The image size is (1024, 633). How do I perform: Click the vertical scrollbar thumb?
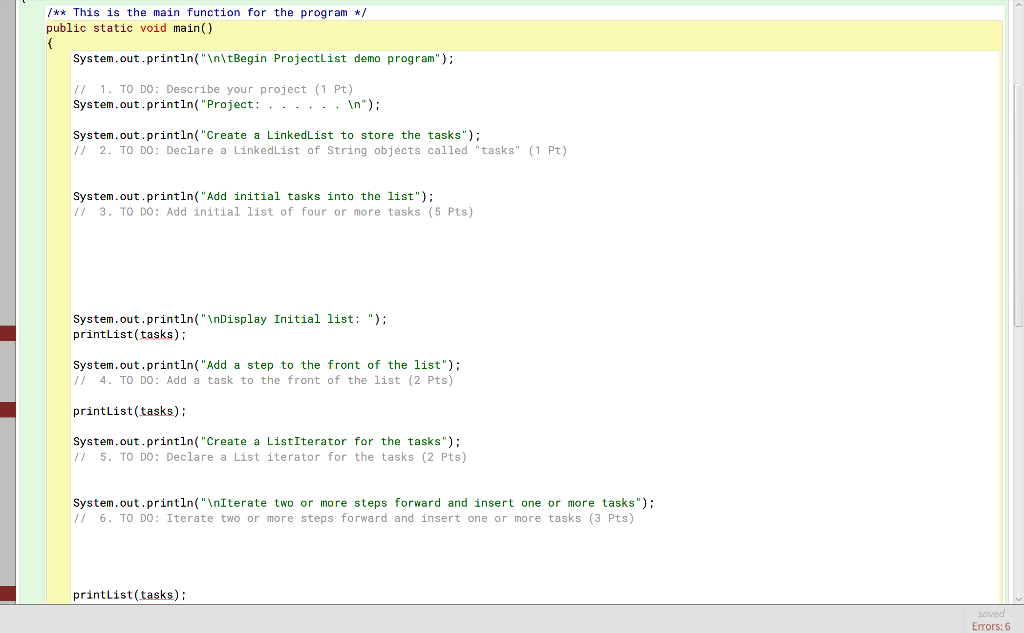[x=1018, y=205]
